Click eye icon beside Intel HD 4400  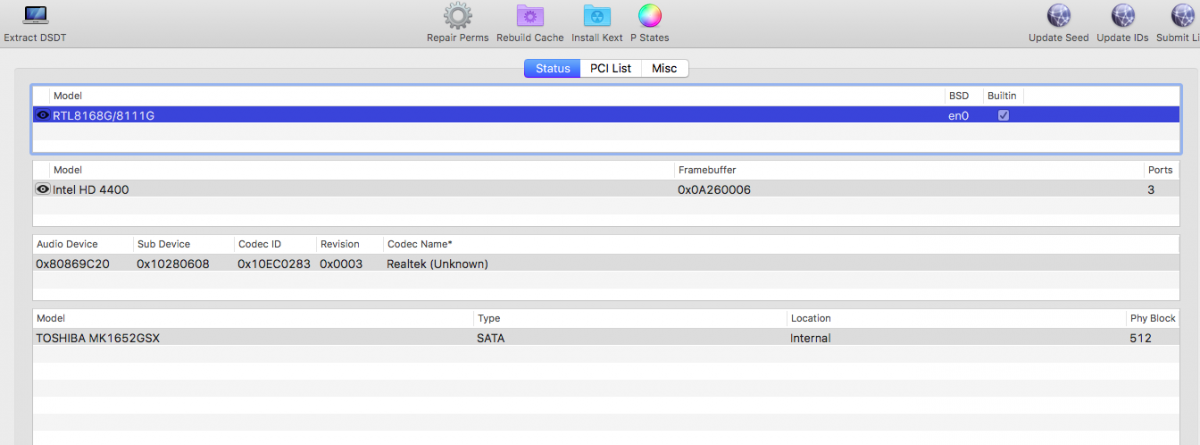click(43, 189)
